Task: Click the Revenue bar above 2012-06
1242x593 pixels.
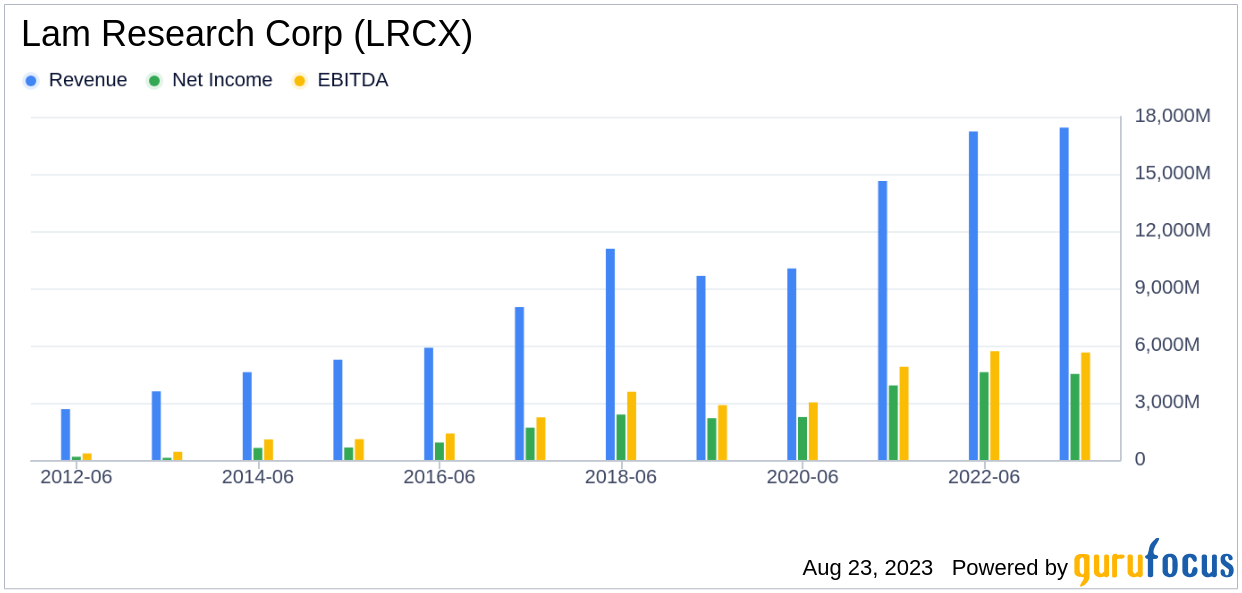Action: coord(65,435)
